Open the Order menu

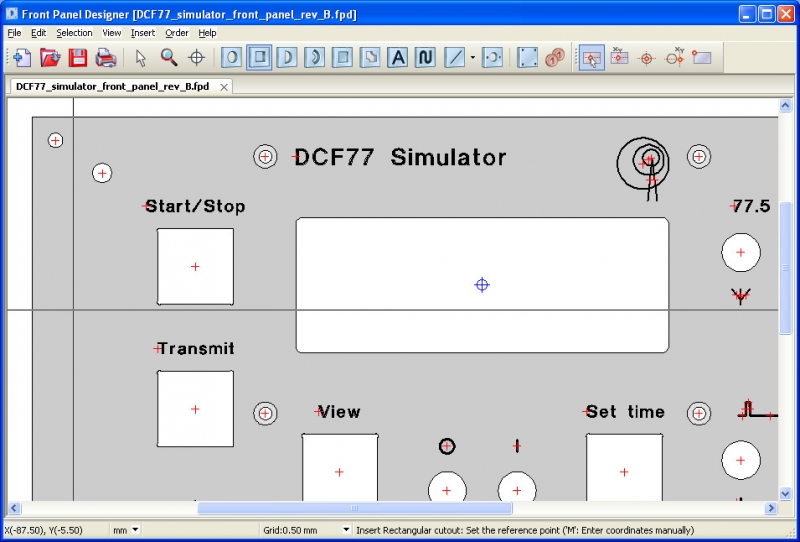click(x=177, y=33)
